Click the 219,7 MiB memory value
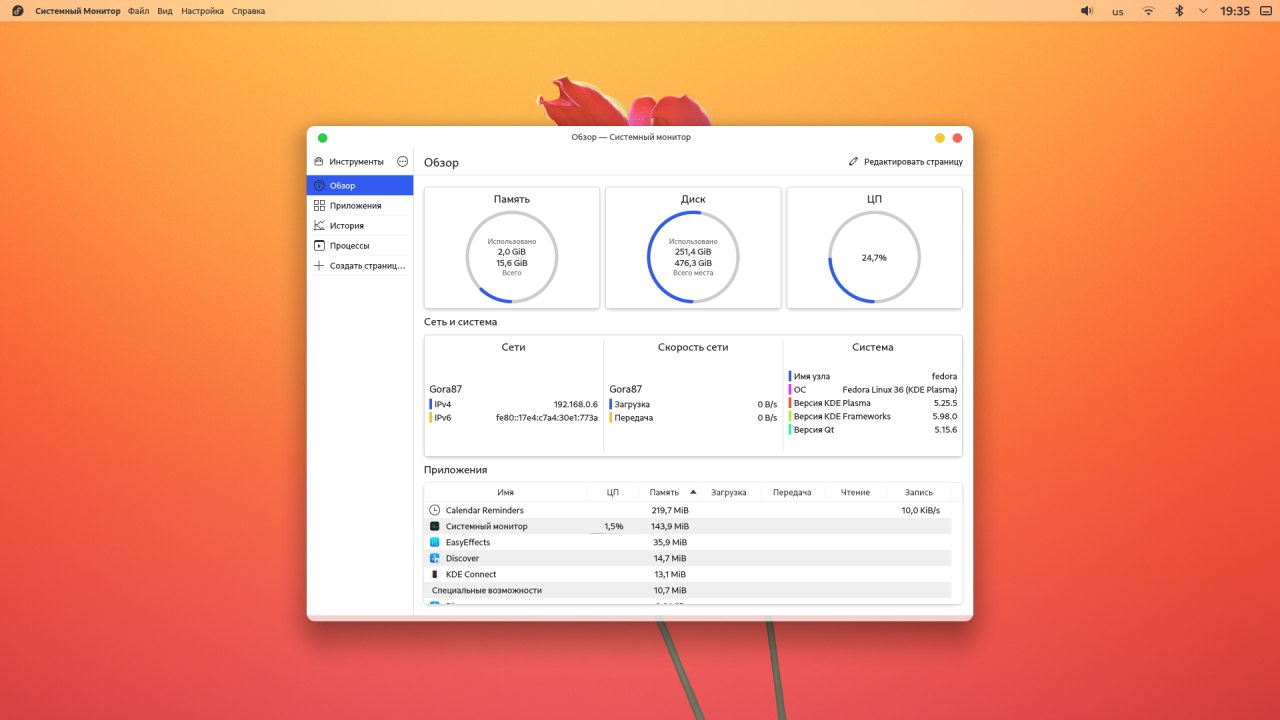 [x=670, y=510]
